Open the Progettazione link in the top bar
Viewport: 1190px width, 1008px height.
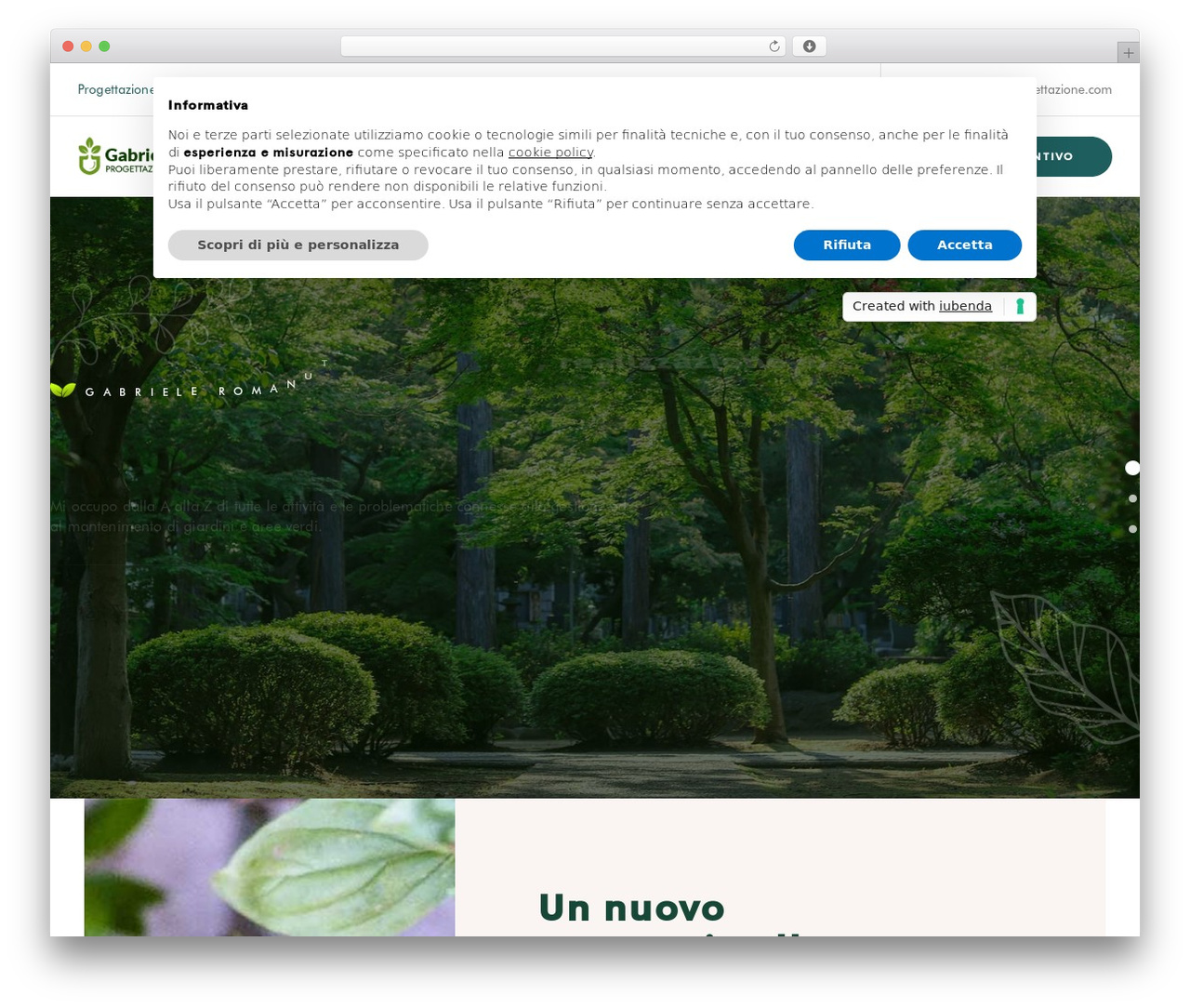click(x=115, y=90)
